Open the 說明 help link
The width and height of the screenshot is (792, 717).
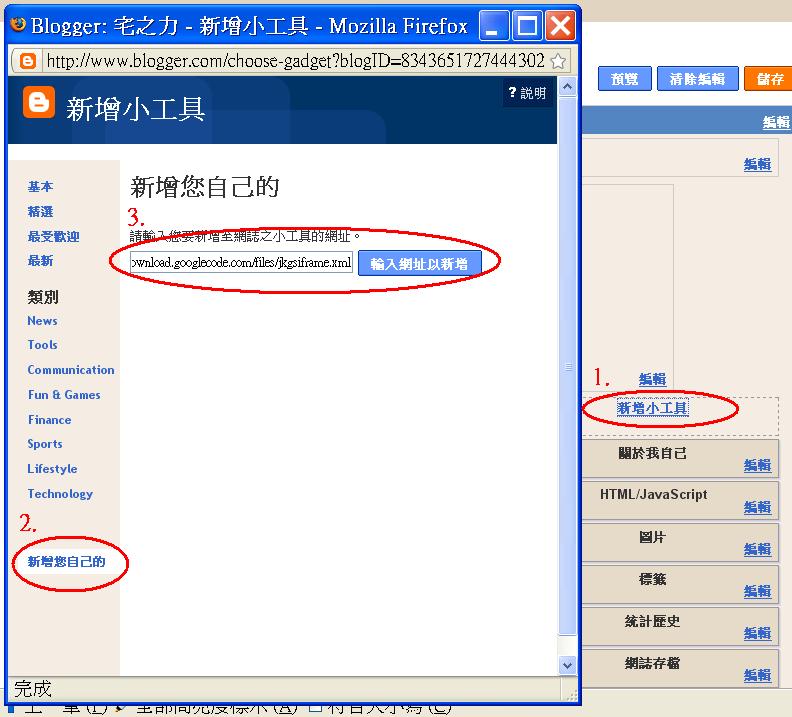(527, 92)
